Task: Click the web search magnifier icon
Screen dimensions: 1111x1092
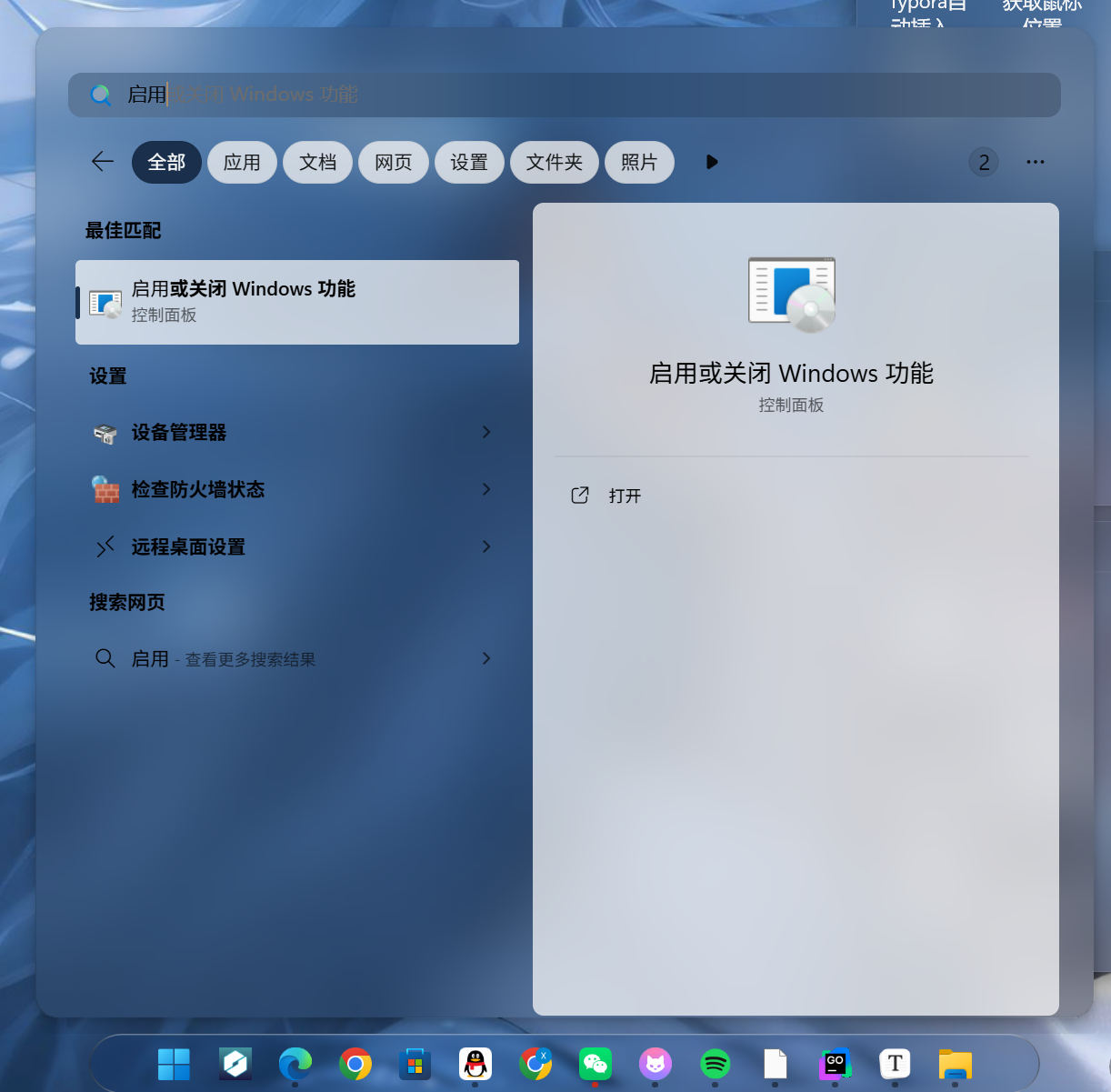Action: point(105,658)
